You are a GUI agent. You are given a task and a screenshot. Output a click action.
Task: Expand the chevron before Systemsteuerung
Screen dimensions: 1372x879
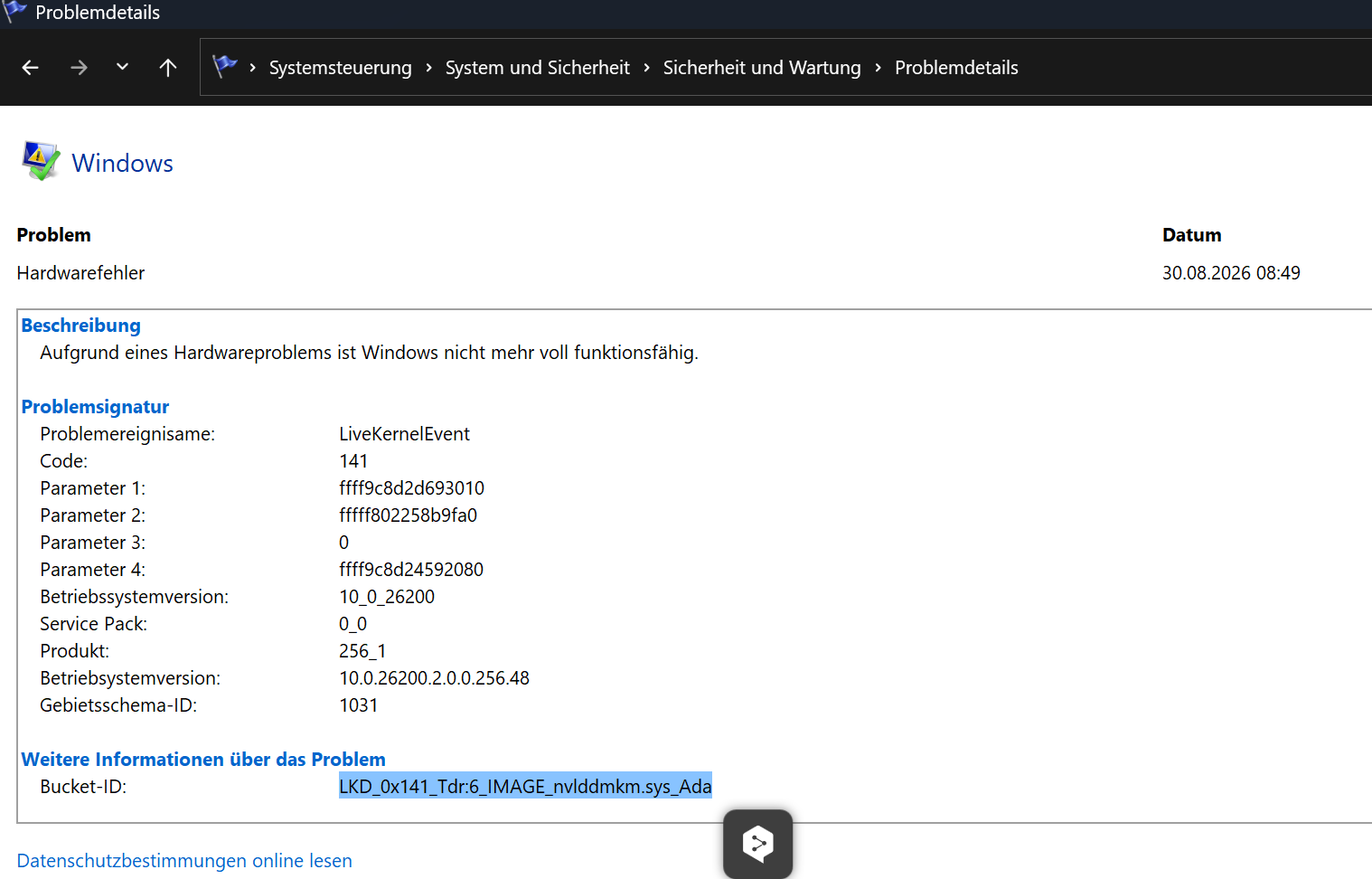(252, 68)
